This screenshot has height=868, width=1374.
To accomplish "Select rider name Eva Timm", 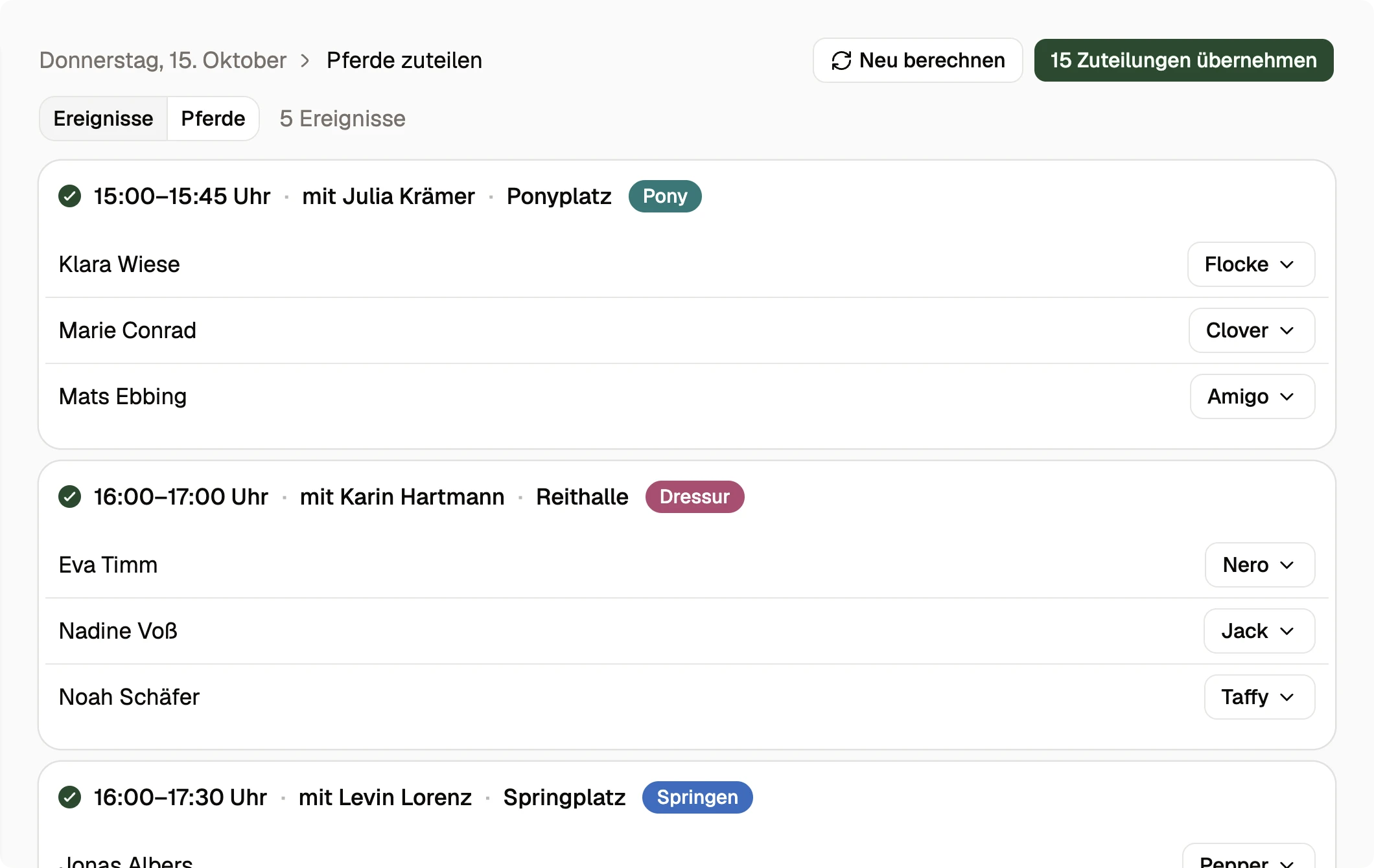I will [x=108, y=565].
